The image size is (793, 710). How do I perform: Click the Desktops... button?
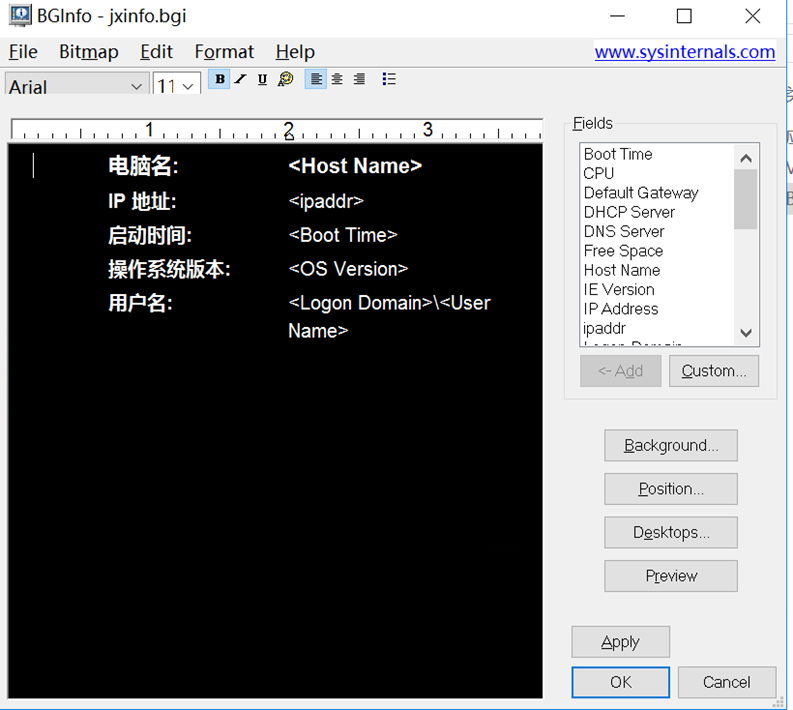[x=671, y=532]
